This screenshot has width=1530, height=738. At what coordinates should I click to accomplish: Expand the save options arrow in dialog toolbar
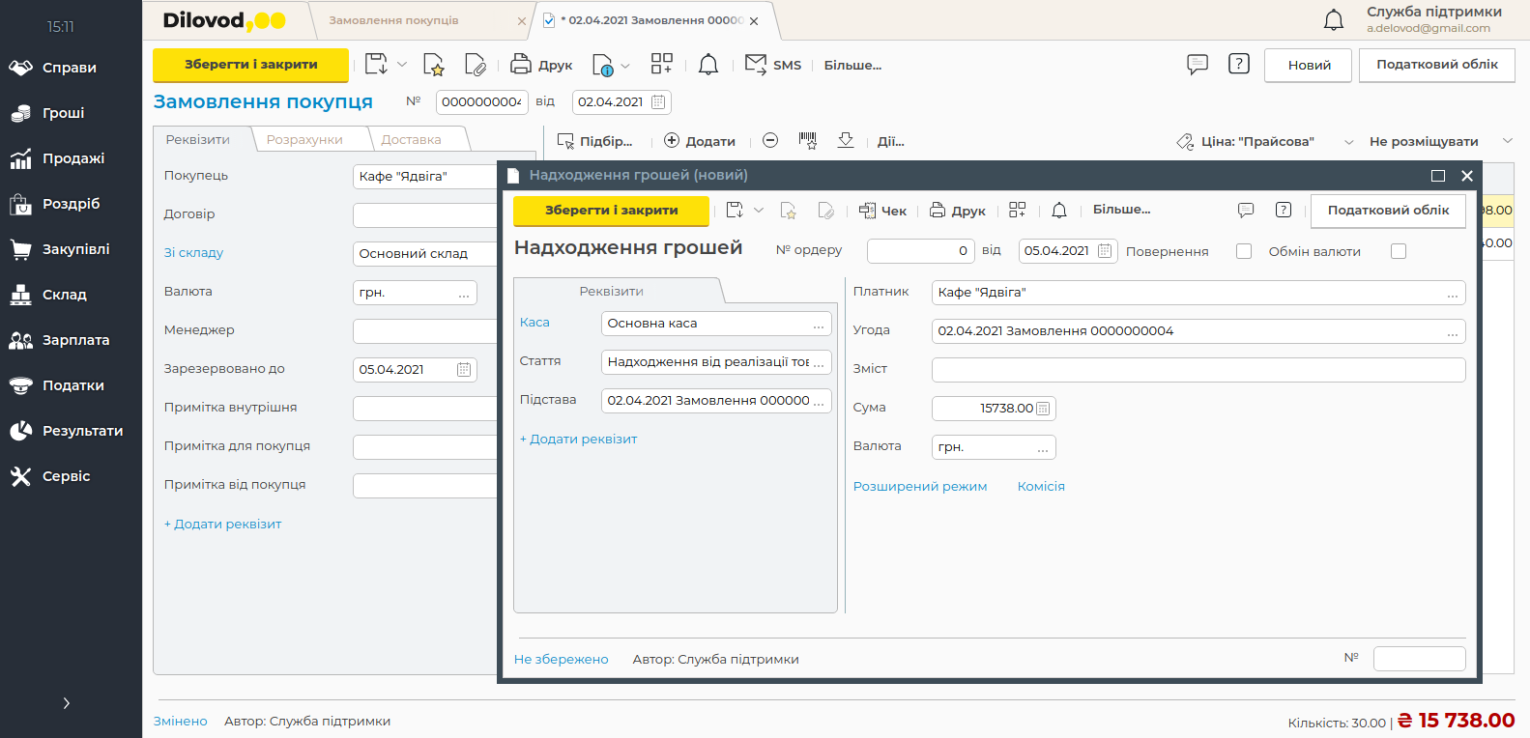point(758,210)
